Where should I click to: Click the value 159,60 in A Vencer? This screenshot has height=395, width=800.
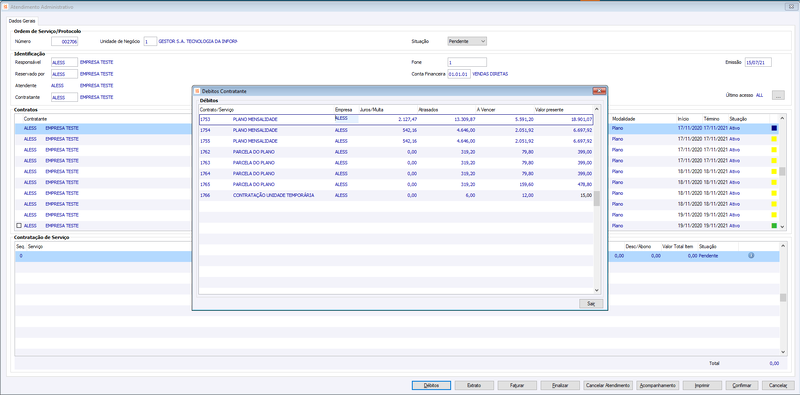pos(527,184)
